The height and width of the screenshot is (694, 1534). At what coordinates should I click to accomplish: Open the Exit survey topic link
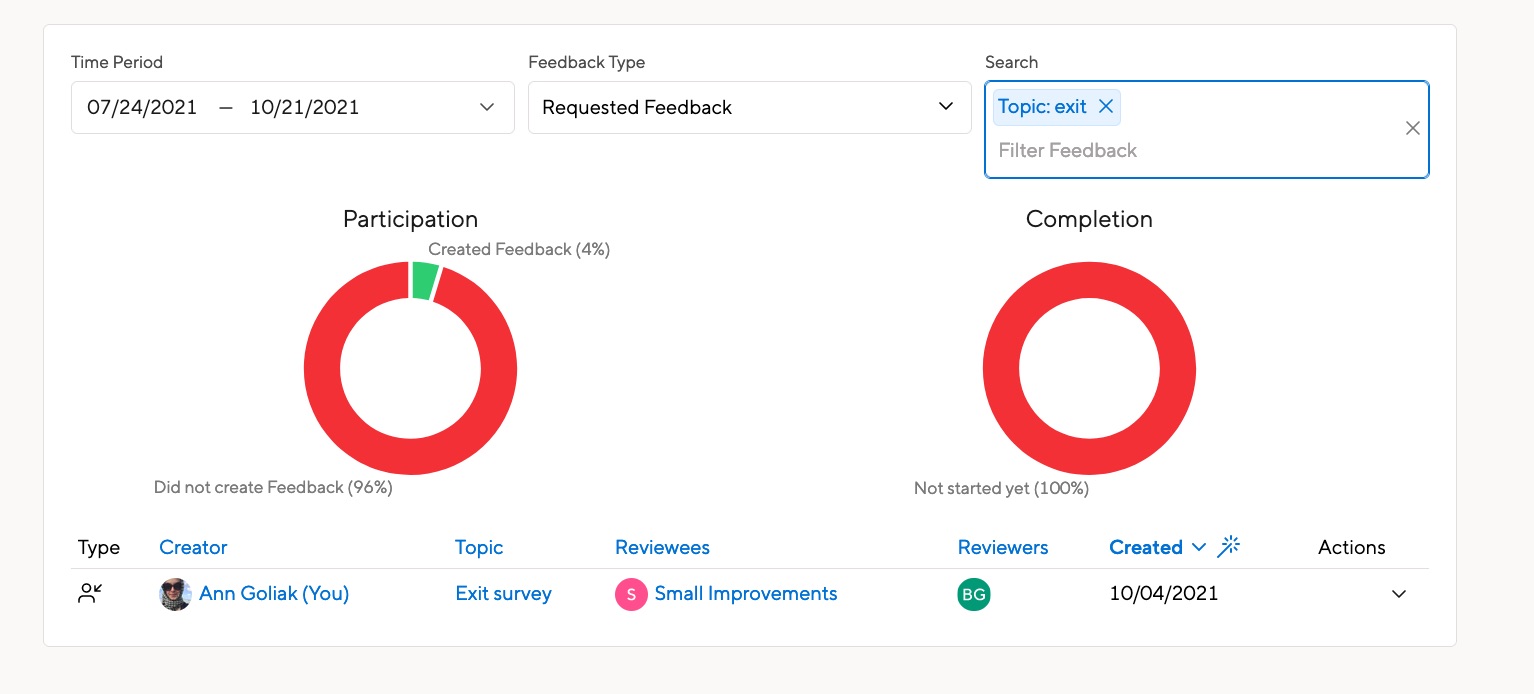pyautogui.click(x=503, y=593)
